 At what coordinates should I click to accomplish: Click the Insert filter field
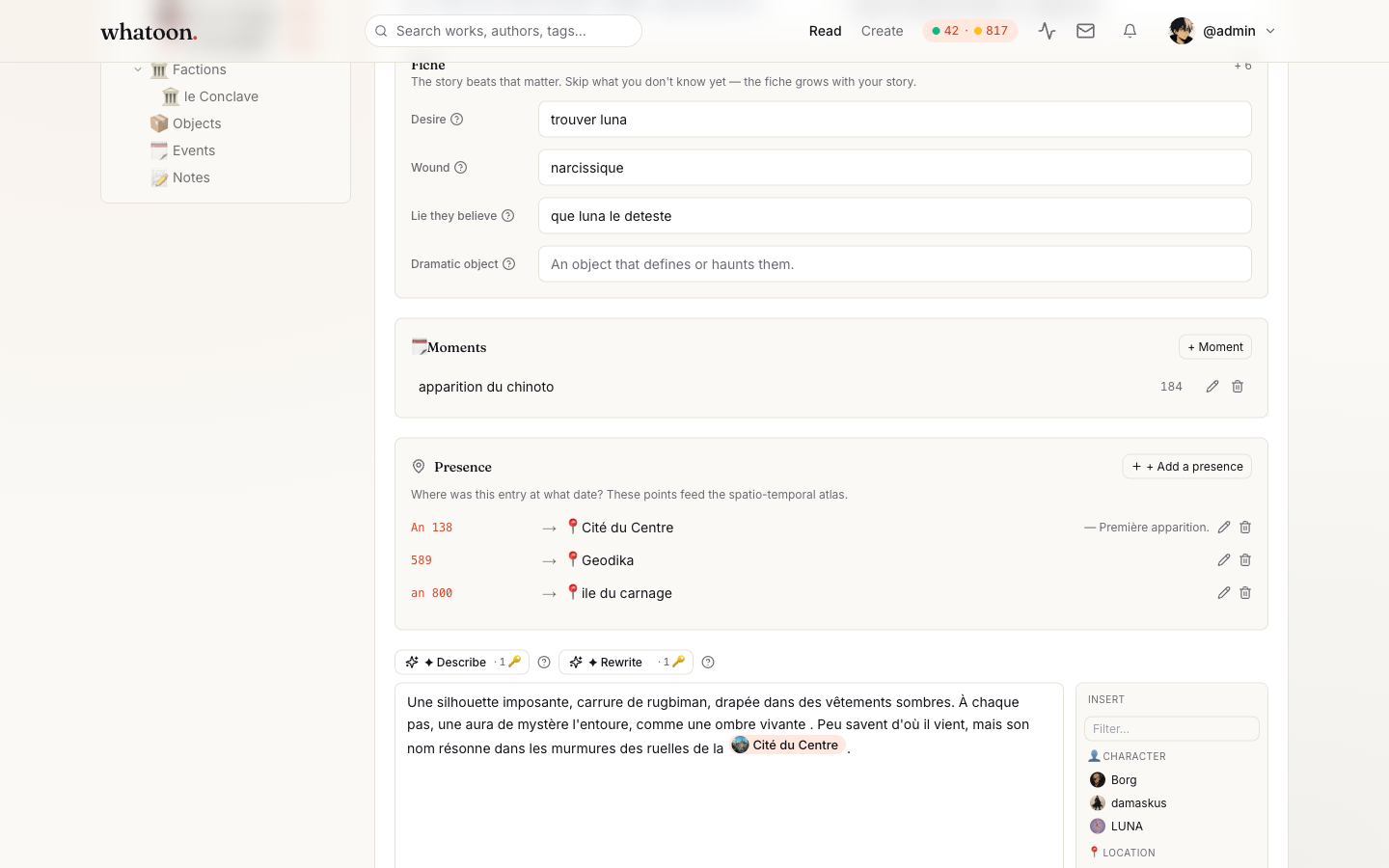tap(1172, 728)
